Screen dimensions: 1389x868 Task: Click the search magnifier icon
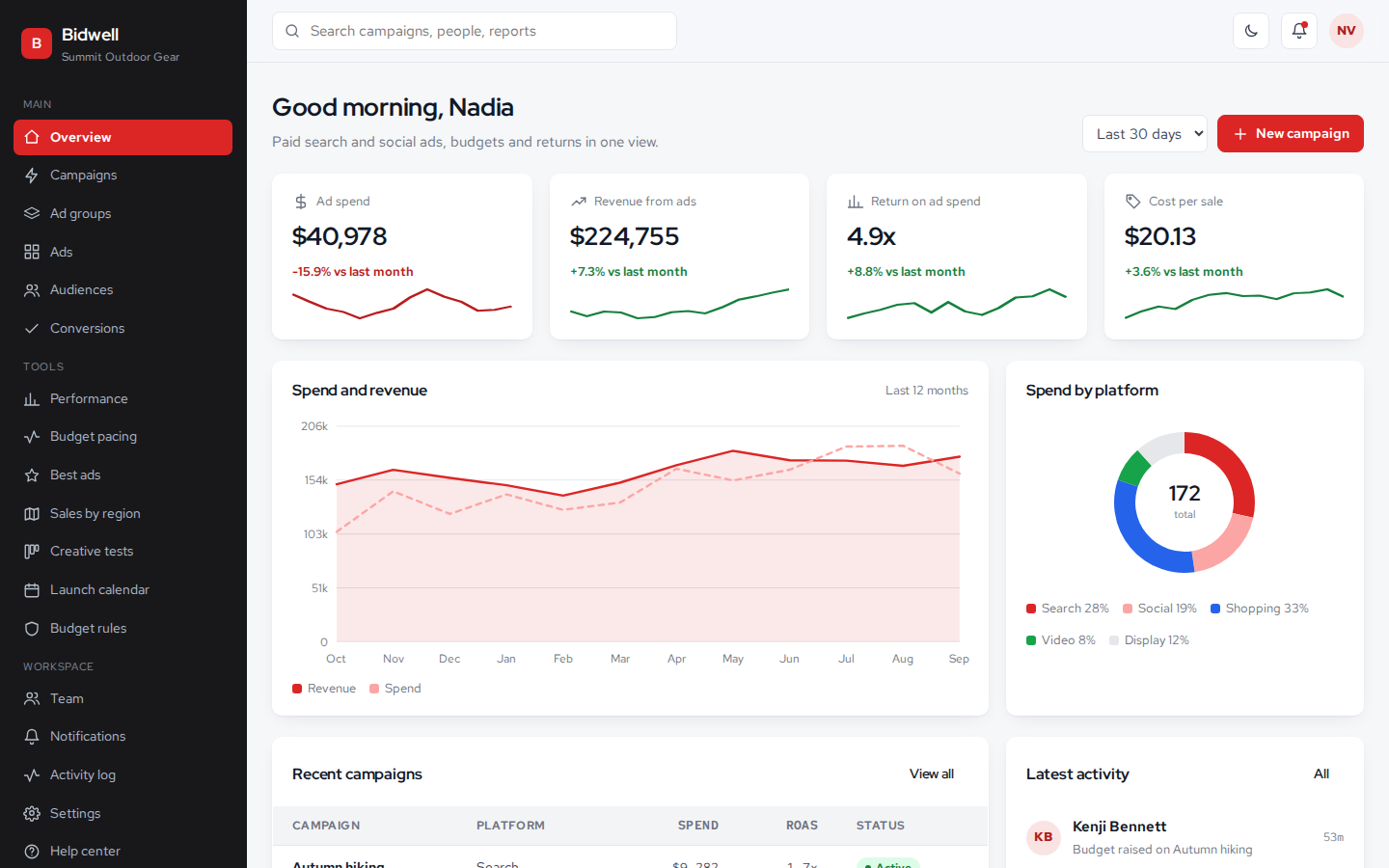click(x=292, y=31)
